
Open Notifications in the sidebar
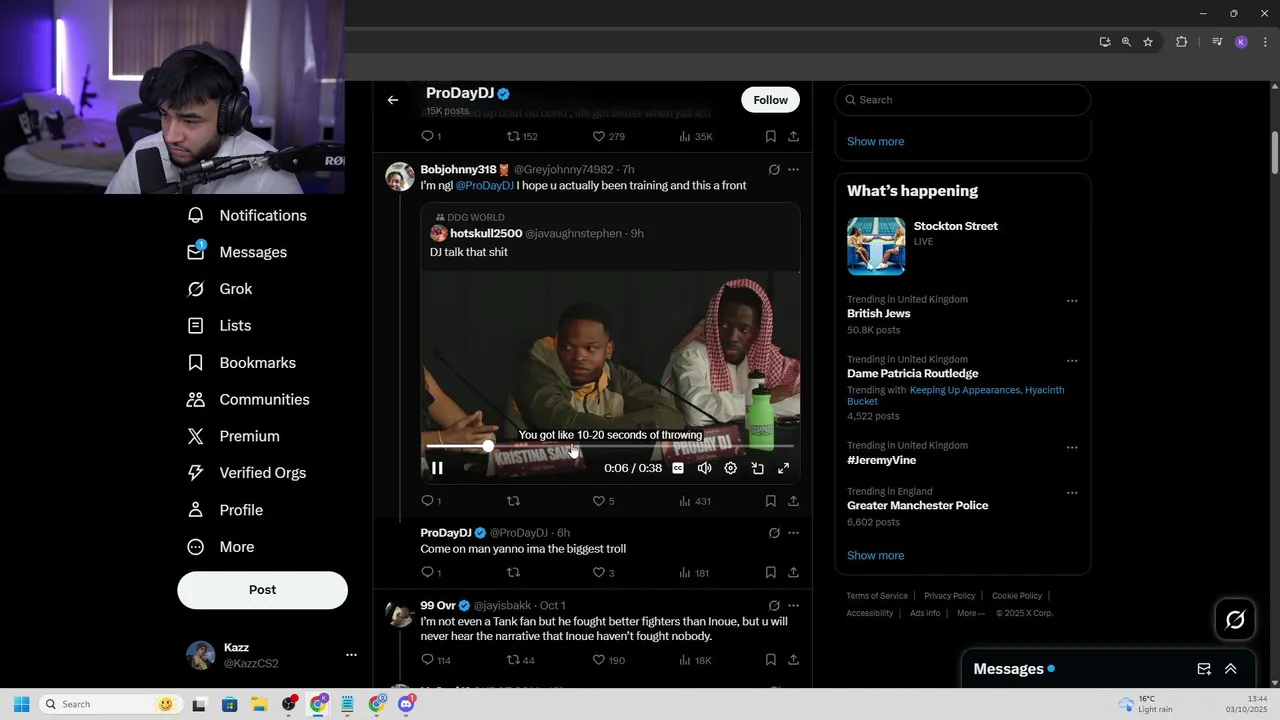(247, 216)
